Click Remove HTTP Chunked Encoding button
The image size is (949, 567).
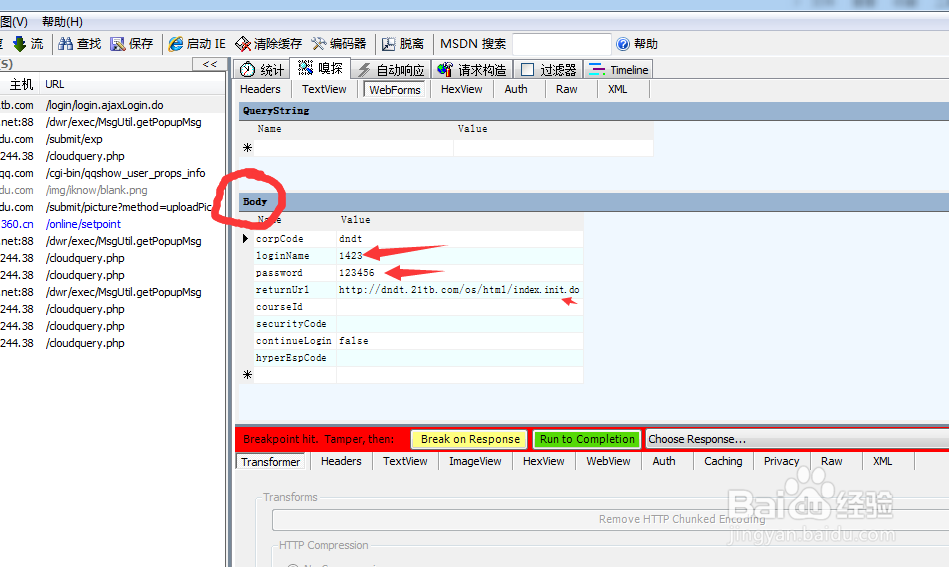pos(611,519)
